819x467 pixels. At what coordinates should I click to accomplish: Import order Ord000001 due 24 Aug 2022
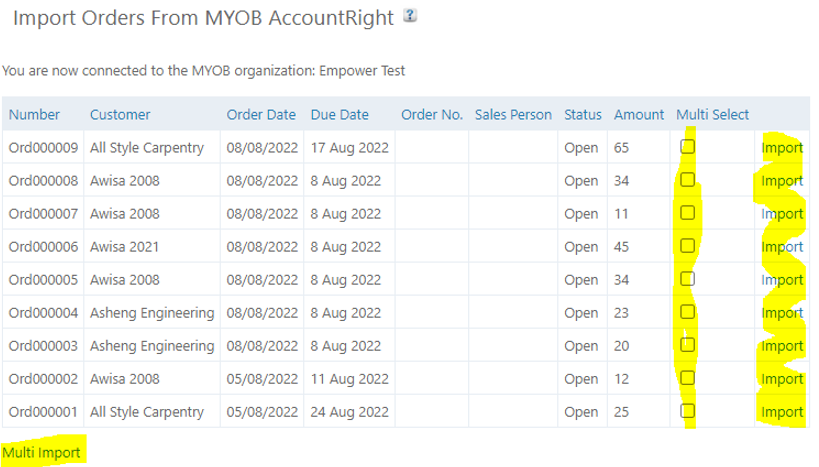(782, 412)
